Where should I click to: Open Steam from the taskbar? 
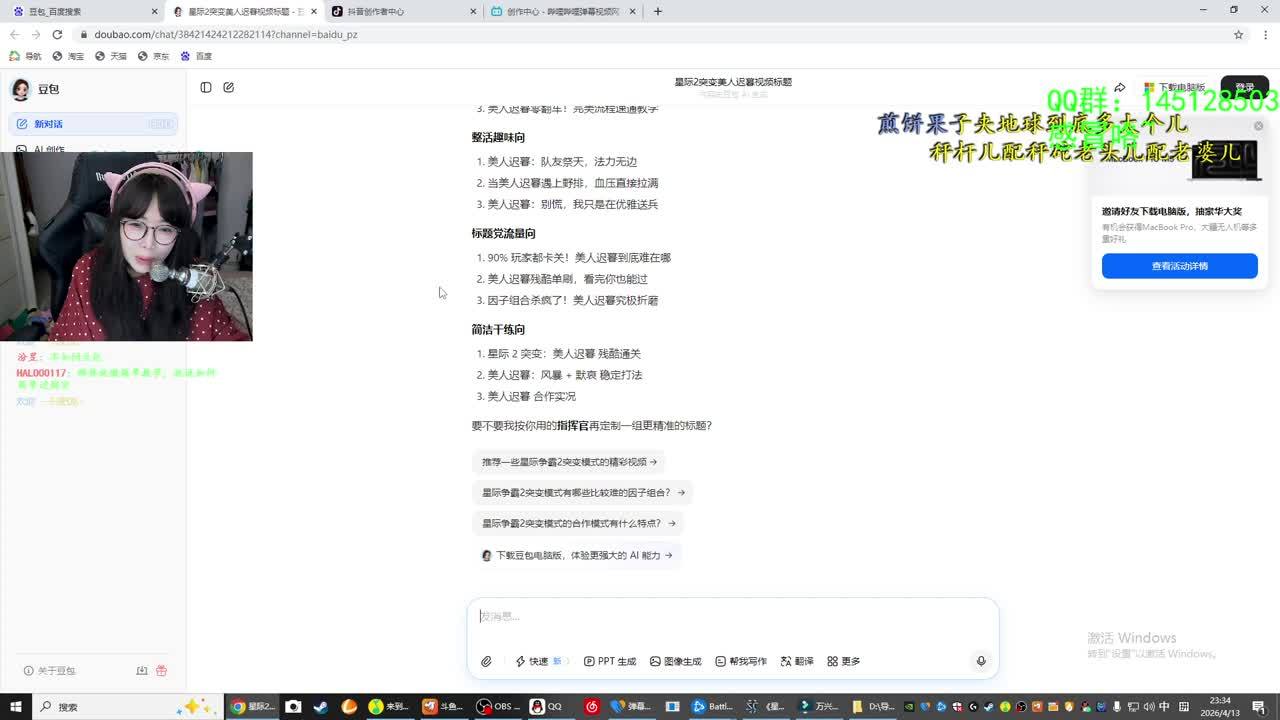tap(320, 707)
